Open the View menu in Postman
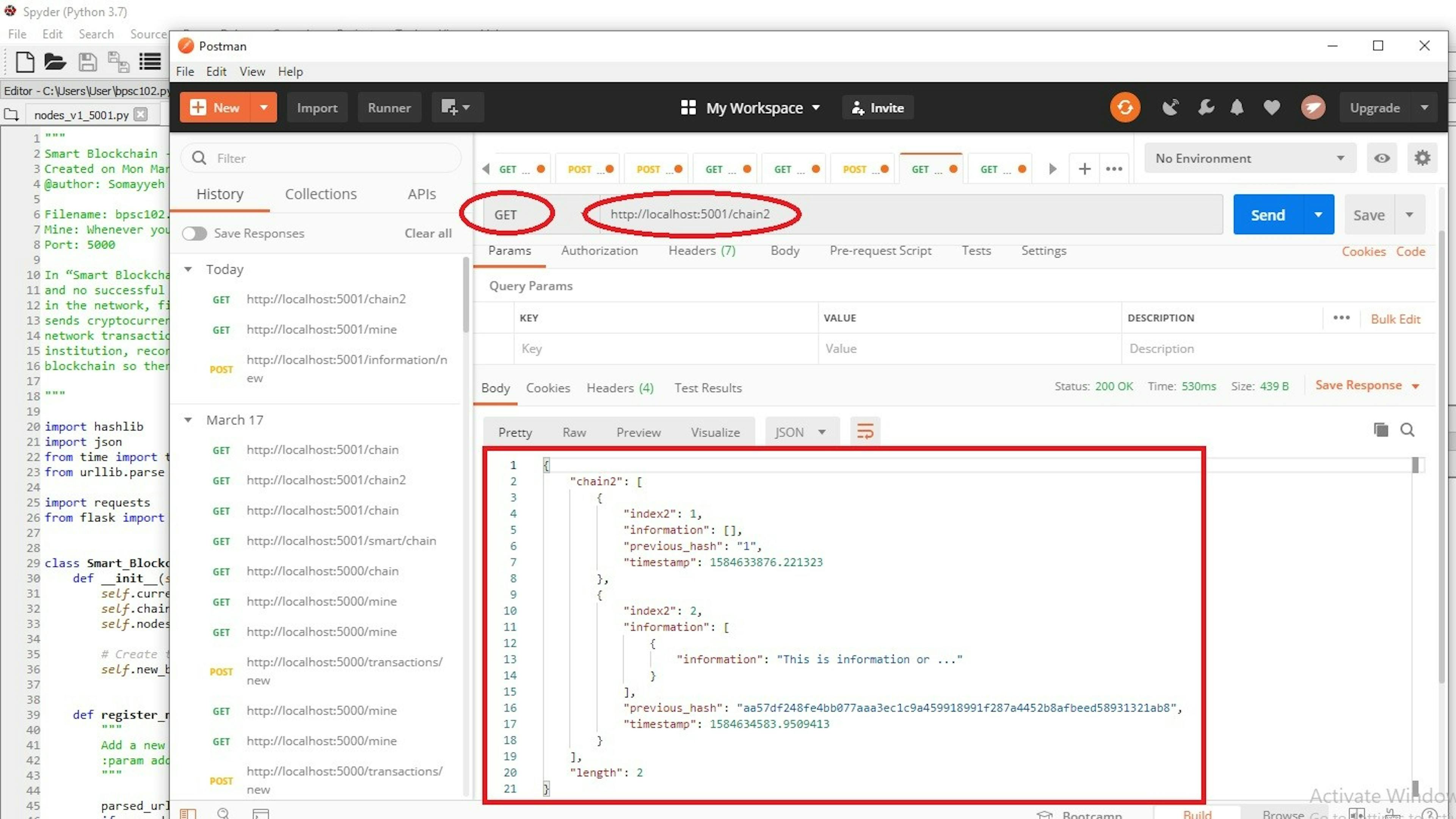1456x819 pixels. point(252,72)
